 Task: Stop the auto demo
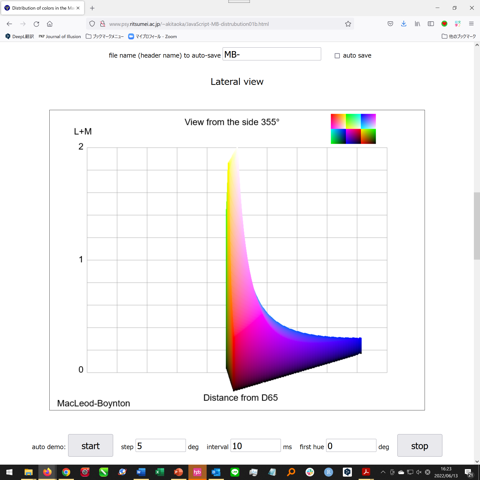(420, 446)
